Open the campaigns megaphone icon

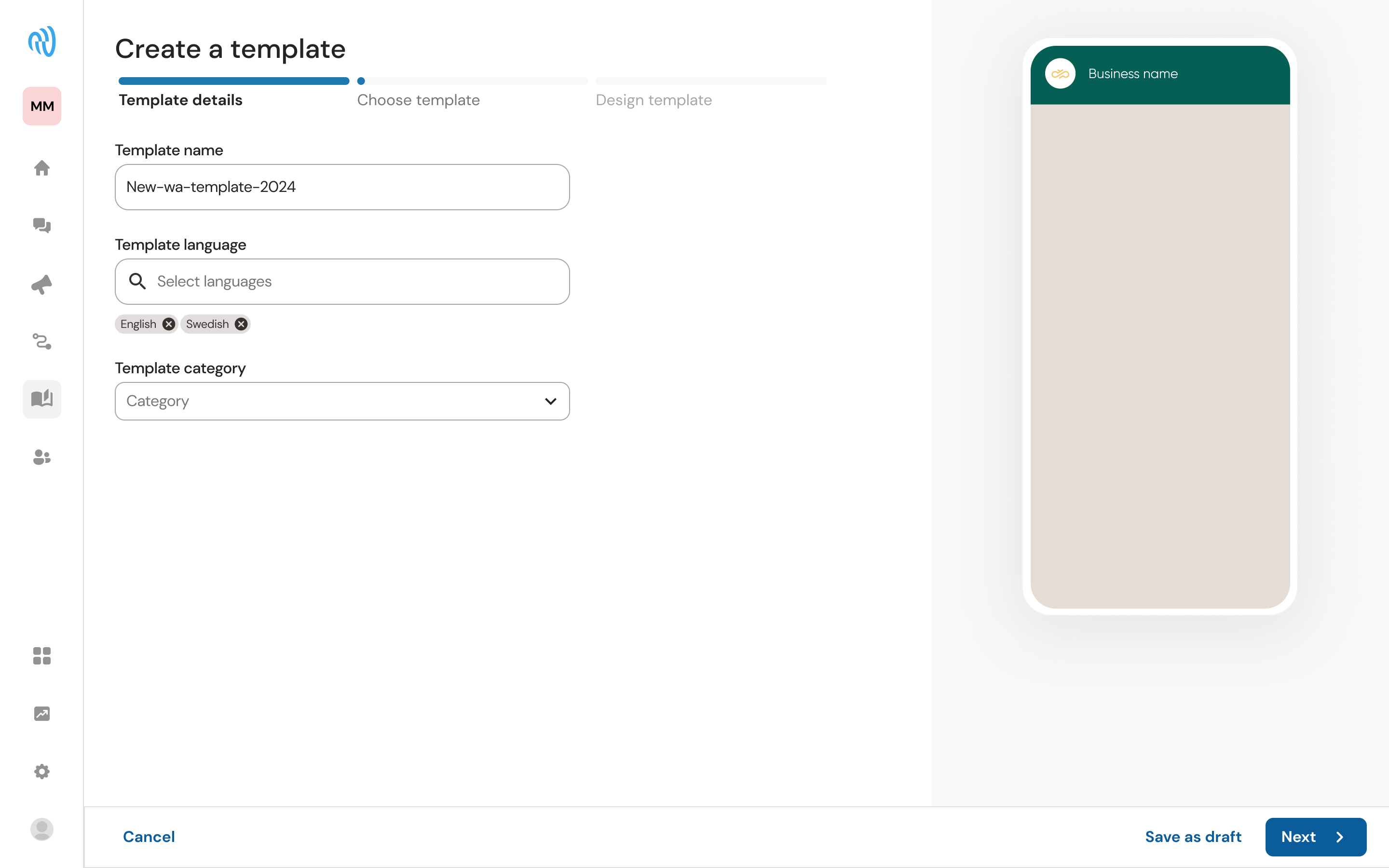[x=42, y=284]
